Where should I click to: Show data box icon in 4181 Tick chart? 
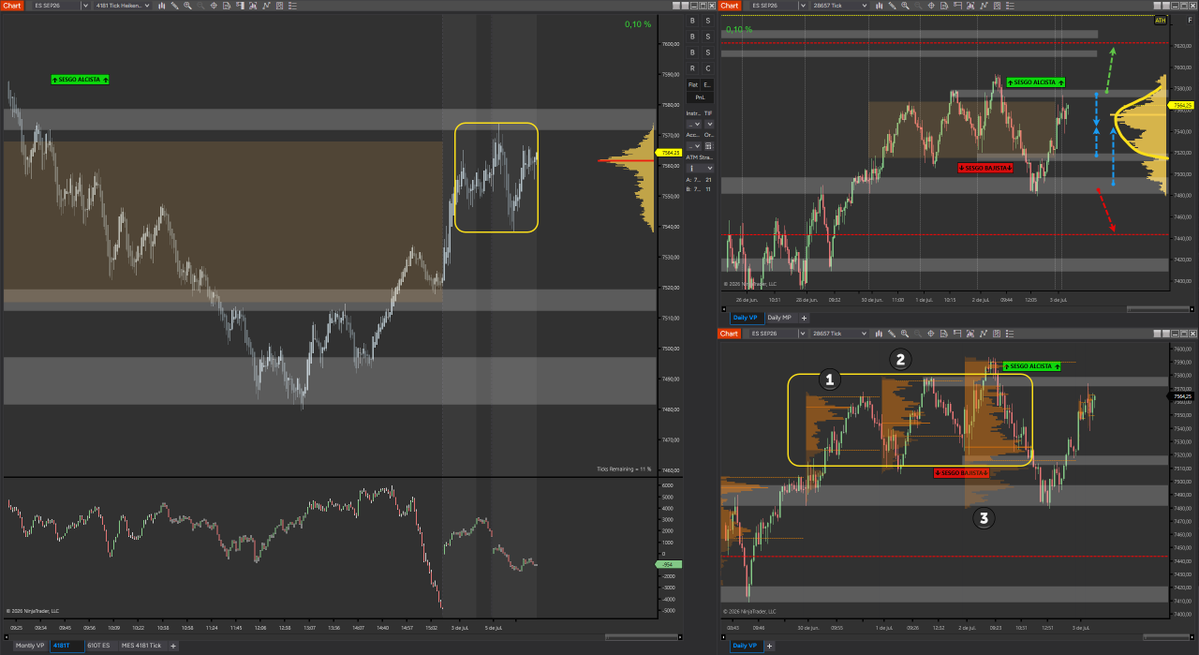[x=226, y=5]
